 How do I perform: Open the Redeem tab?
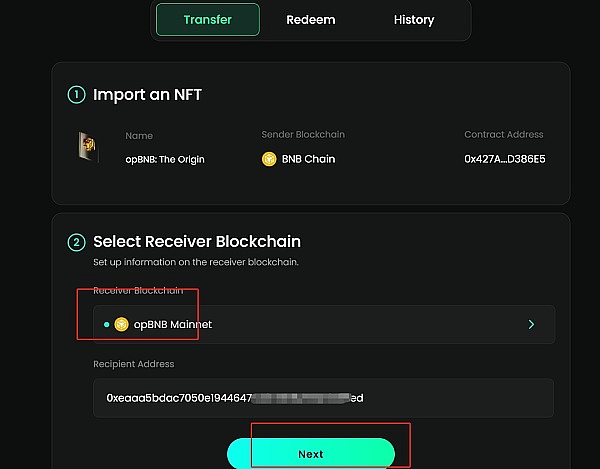coord(310,20)
